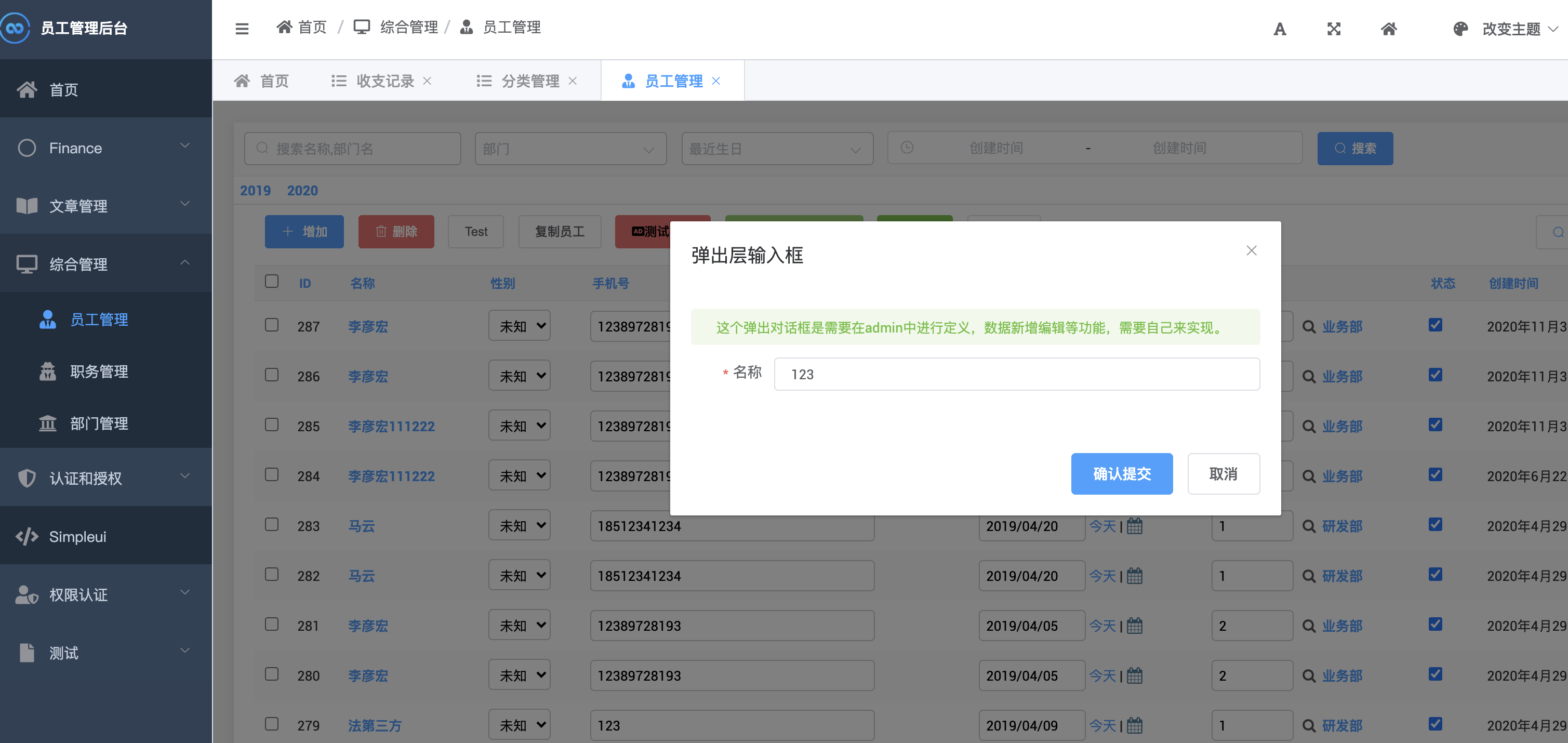Click the icon beside 职务管理
The width and height of the screenshot is (1568, 743).
[47, 371]
